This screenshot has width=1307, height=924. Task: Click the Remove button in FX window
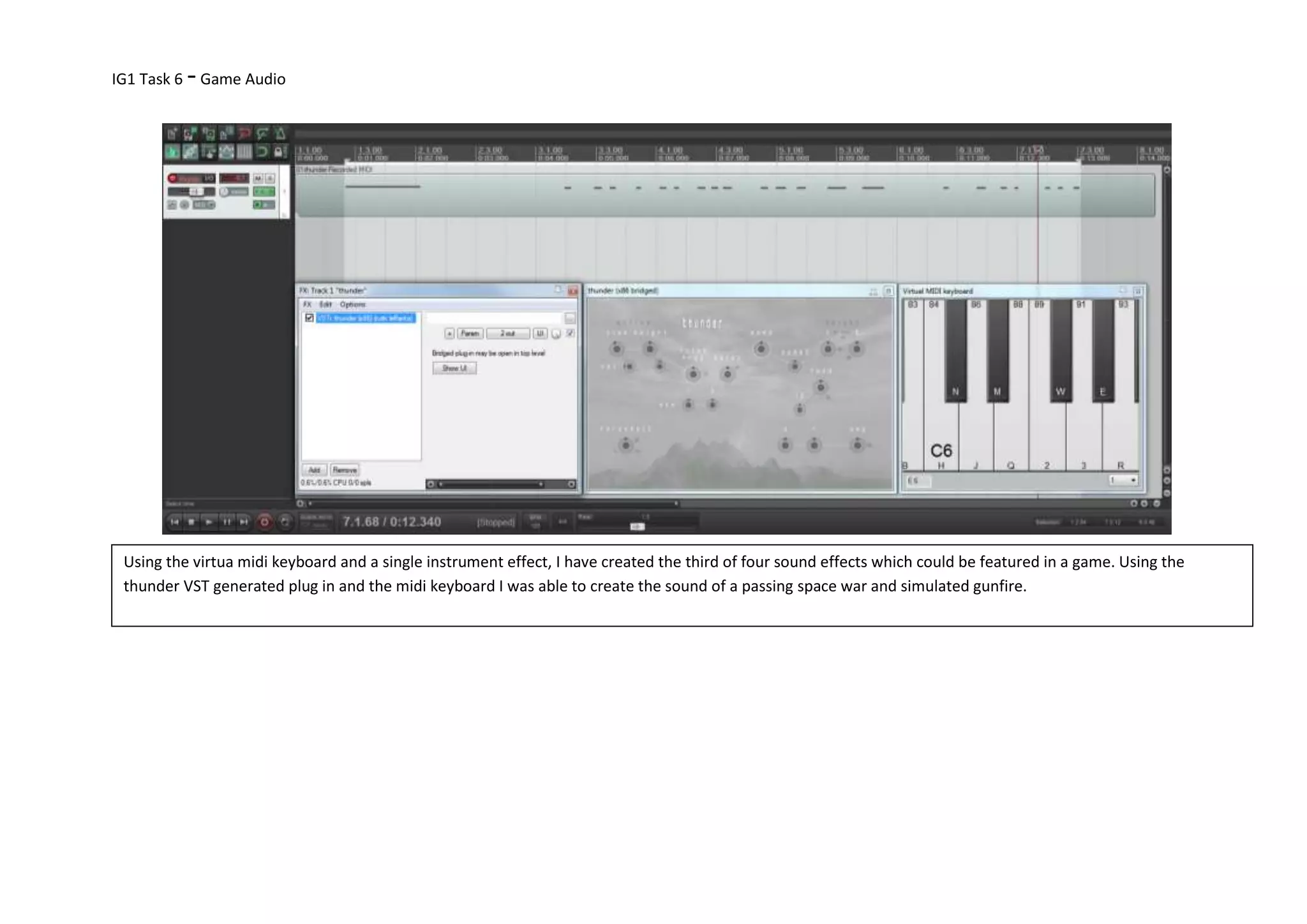pyautogui.click(x=345, y=470)
